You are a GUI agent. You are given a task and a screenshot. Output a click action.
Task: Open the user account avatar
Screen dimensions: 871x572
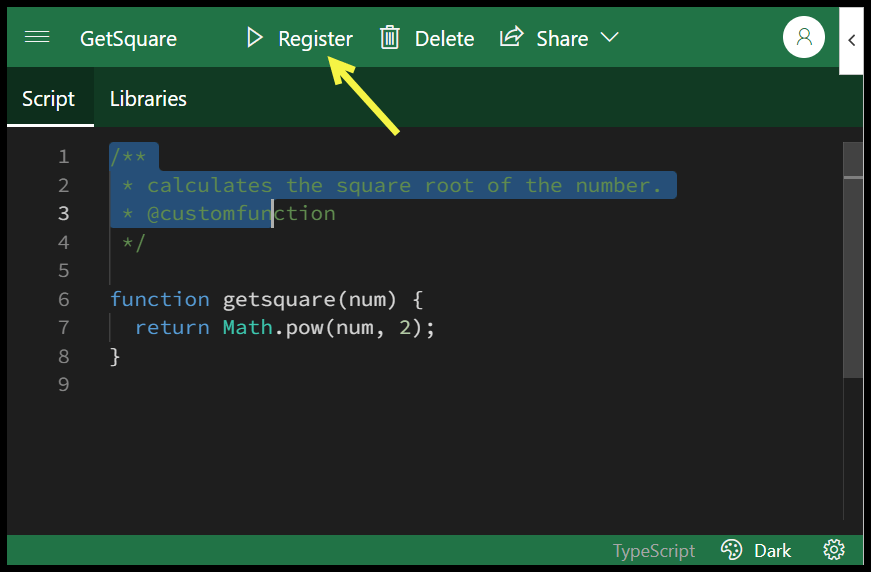click(803, 38)
